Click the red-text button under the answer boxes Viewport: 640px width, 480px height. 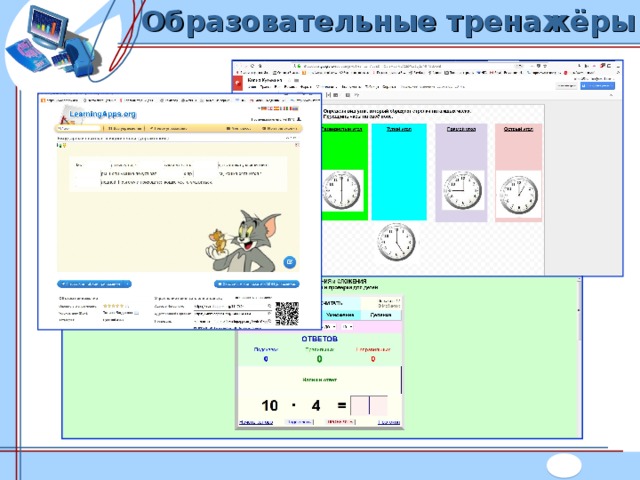(340, 422)
